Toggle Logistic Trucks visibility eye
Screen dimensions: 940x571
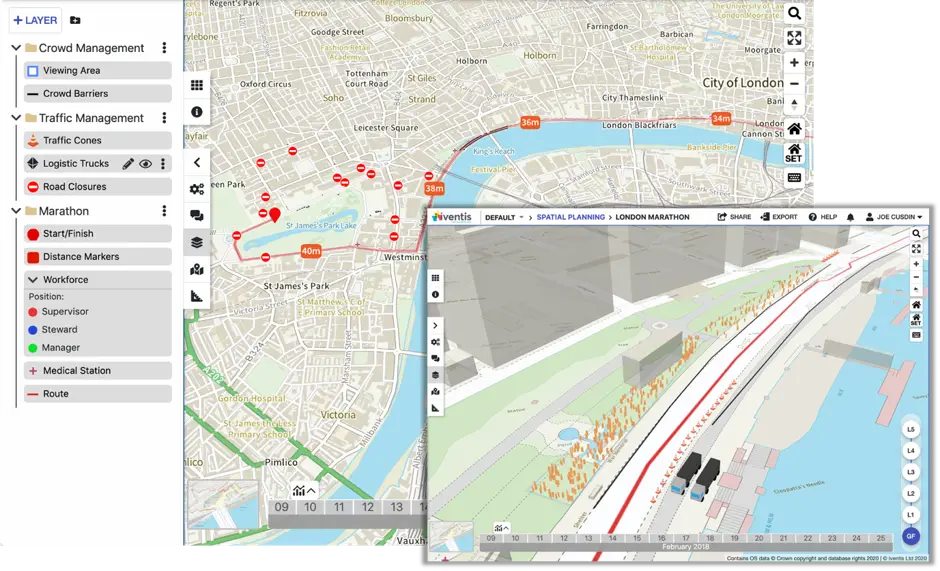(x=145, y=164)
